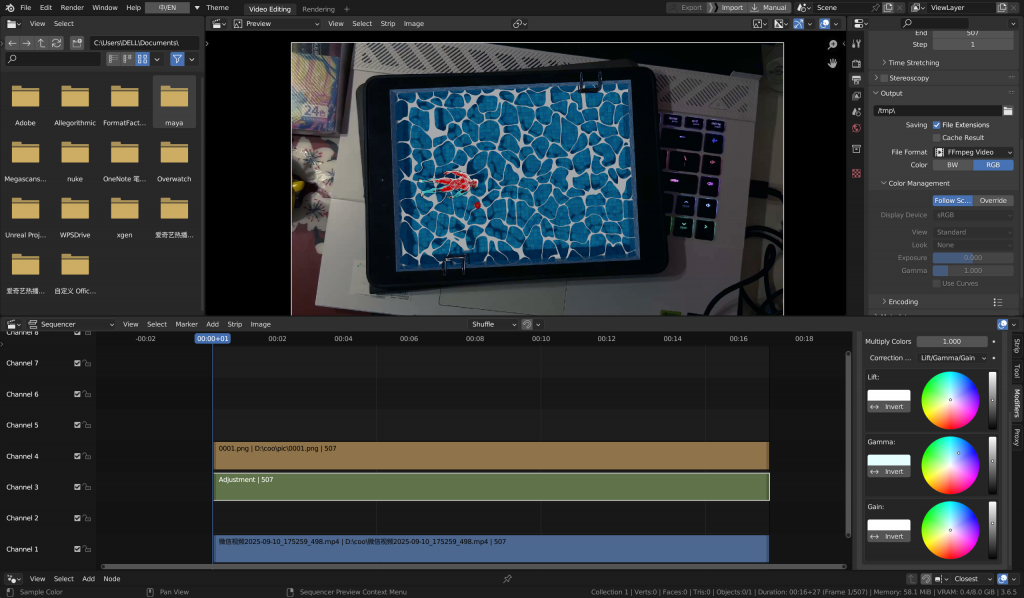Viewport: 1024px width, 598px height.
Task: Enable the Cache Result checkbox
Action: 937,138
